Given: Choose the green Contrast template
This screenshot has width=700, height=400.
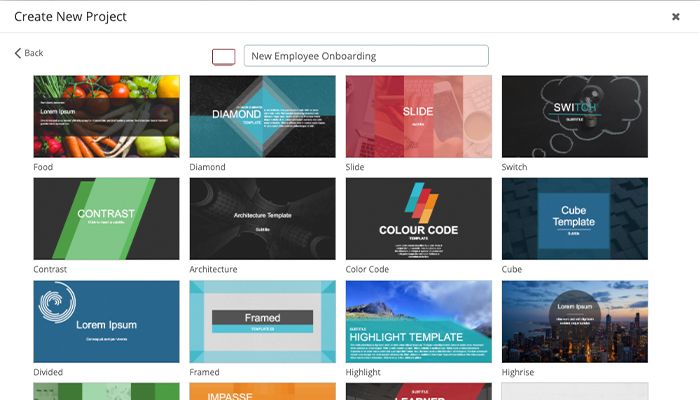Looking at the screenshot, I should pos(107,219).
